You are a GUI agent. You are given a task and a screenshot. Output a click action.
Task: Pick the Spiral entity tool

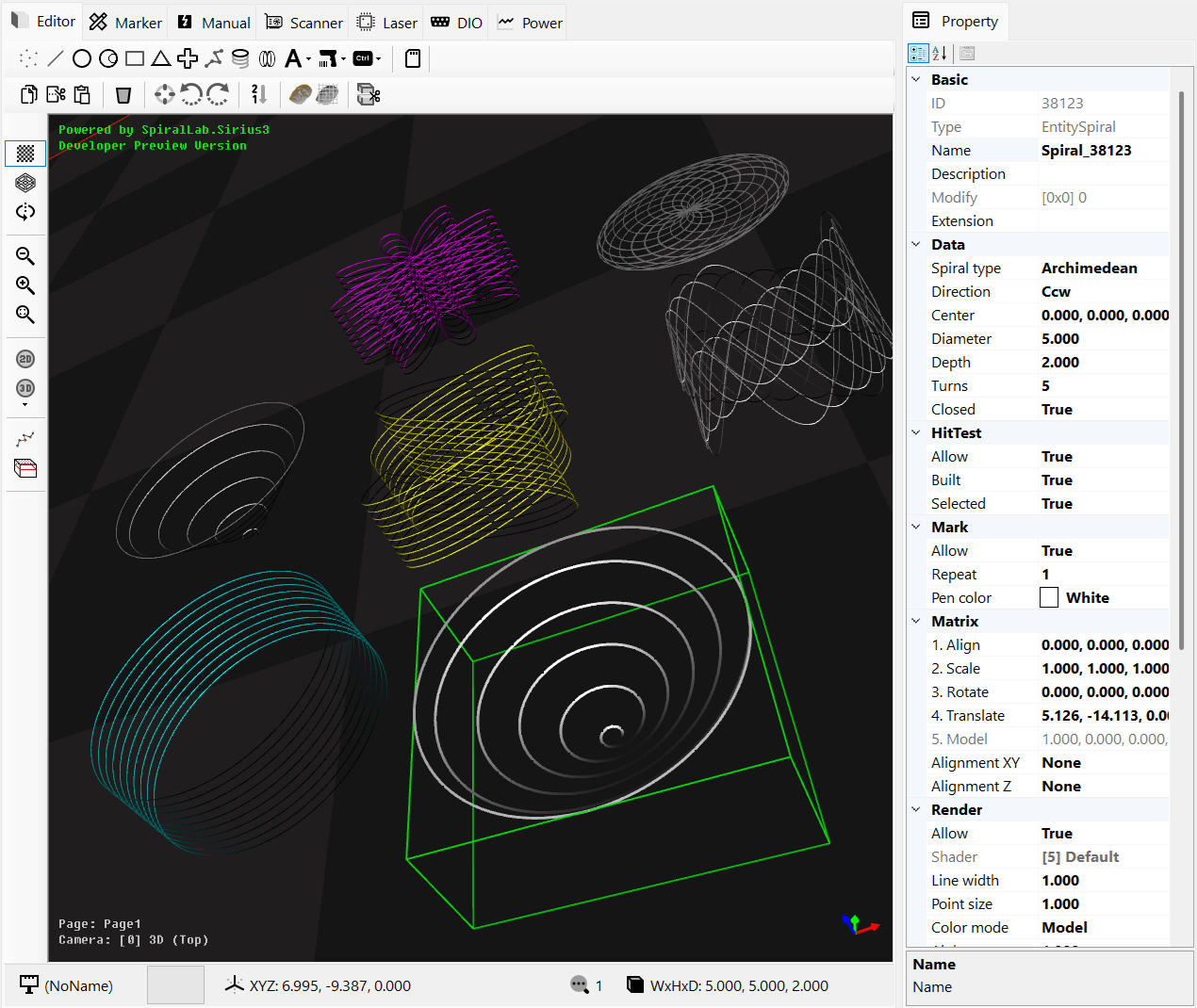pyautogui.click(x=240, y=58)
